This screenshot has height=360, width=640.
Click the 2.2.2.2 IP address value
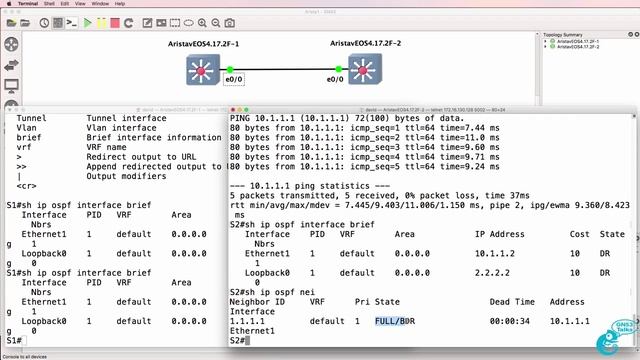pos(492,273)
